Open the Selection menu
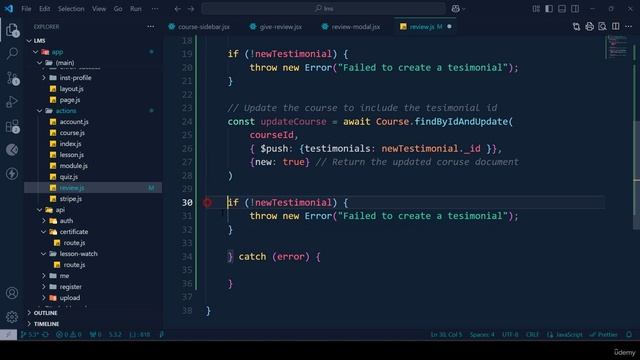 (x=71, y=9)
